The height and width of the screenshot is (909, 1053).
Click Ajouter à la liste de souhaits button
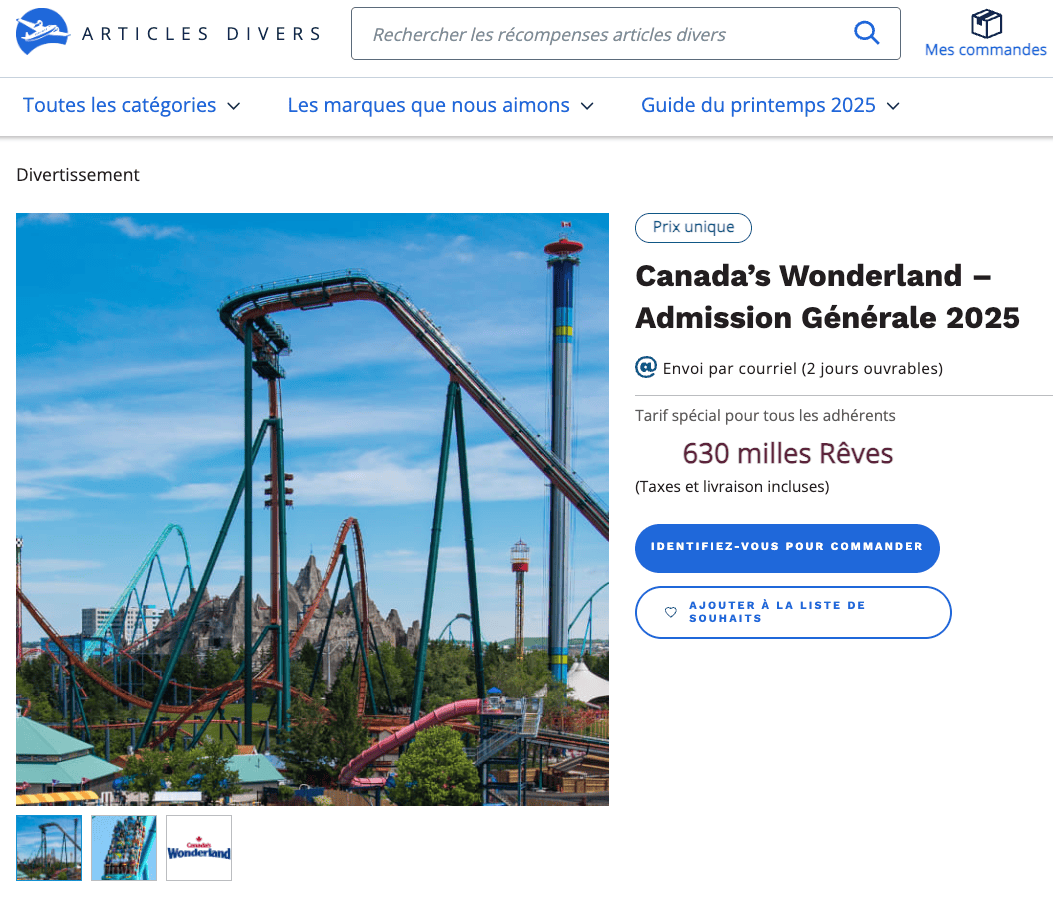[x=793, y=612]
